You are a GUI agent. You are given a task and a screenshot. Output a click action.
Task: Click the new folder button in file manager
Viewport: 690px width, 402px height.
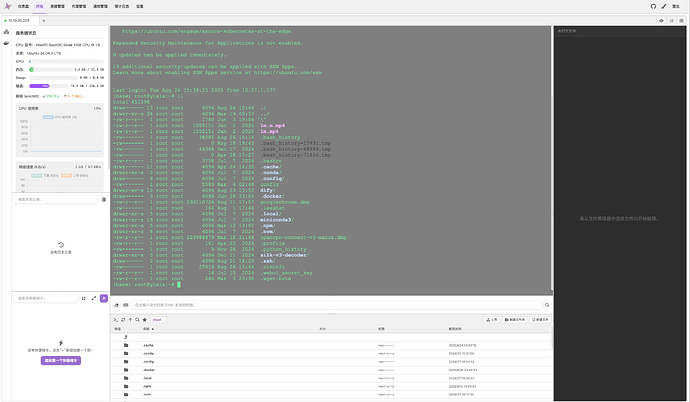515,320
